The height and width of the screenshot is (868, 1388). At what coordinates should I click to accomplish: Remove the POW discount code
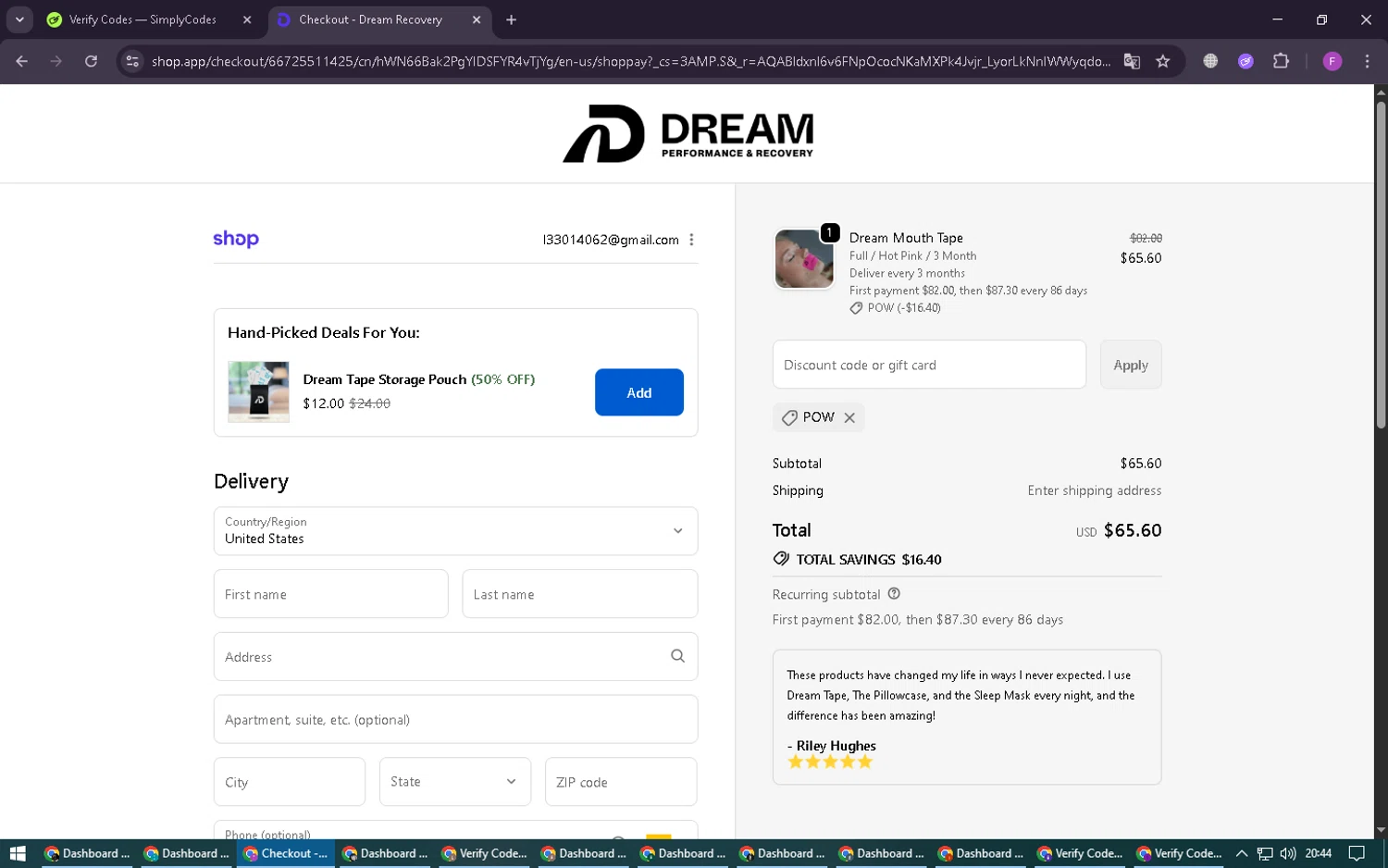point(849,418)
